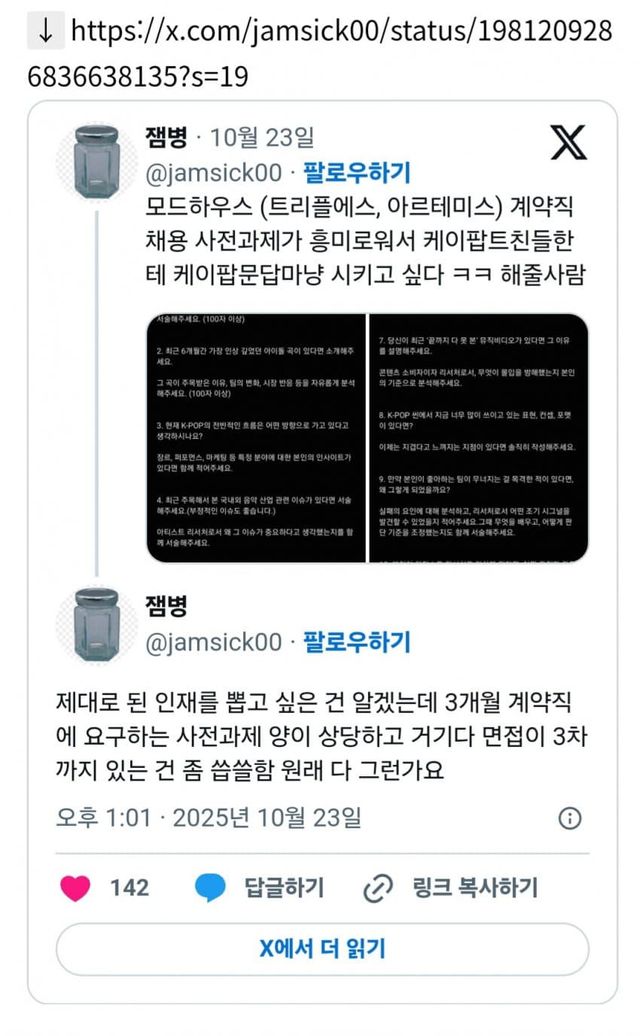Click the 오후 1:01 timestamp

104,818
